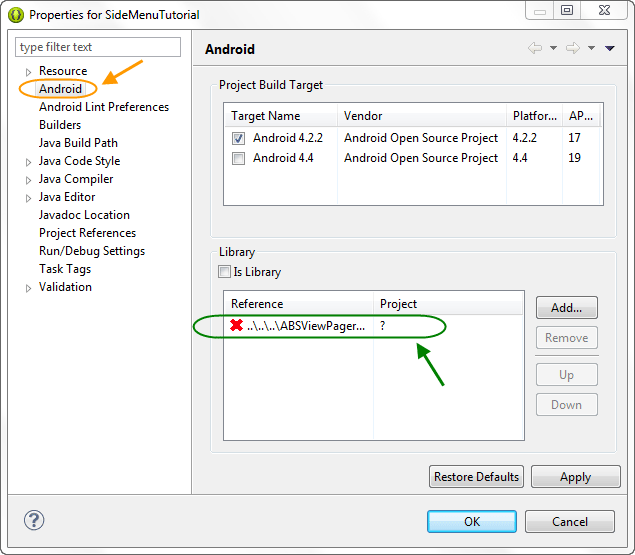
Task: Open Task Tags page
Action: tap(65, 269)
